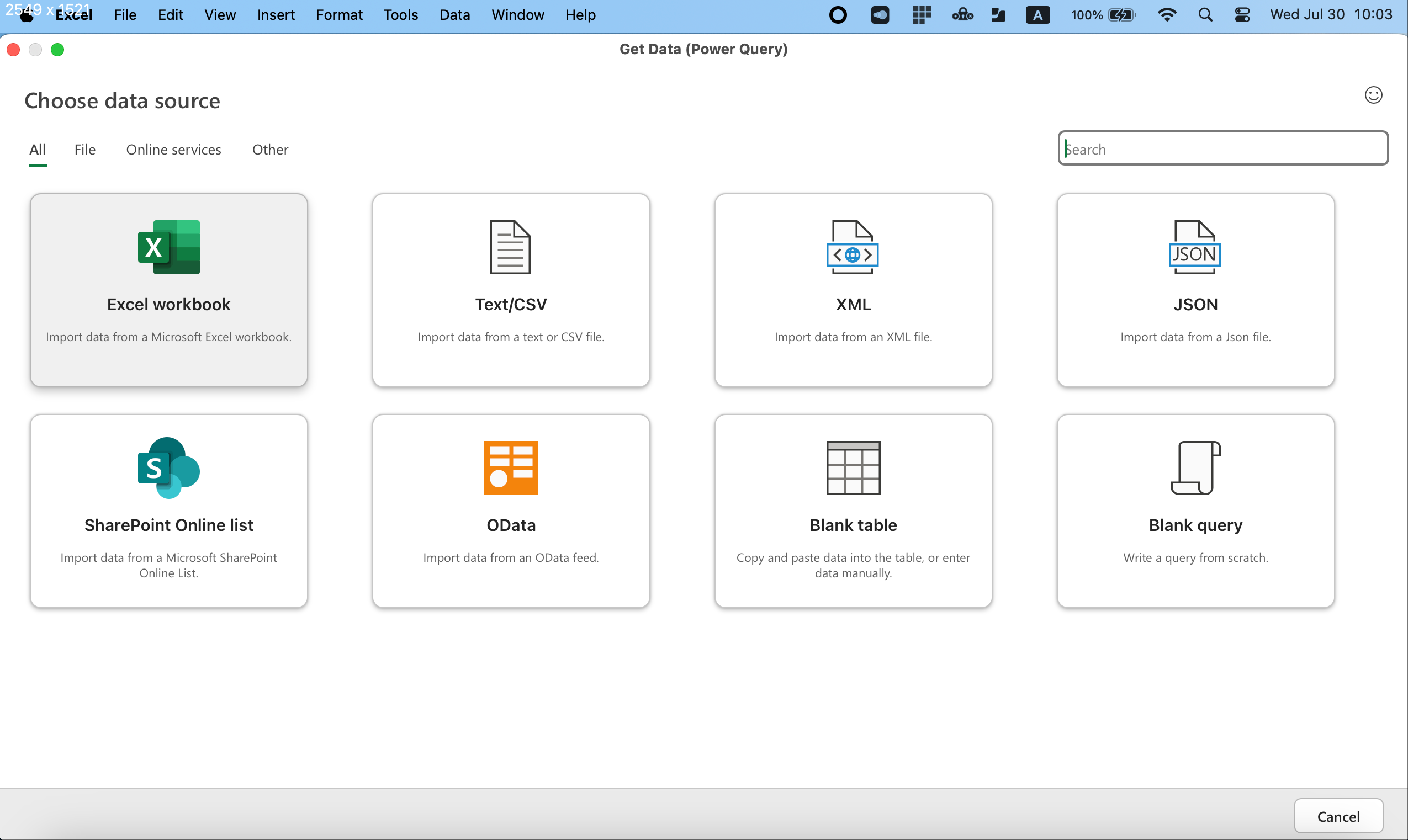Open the View menu

tap(220, 15)
